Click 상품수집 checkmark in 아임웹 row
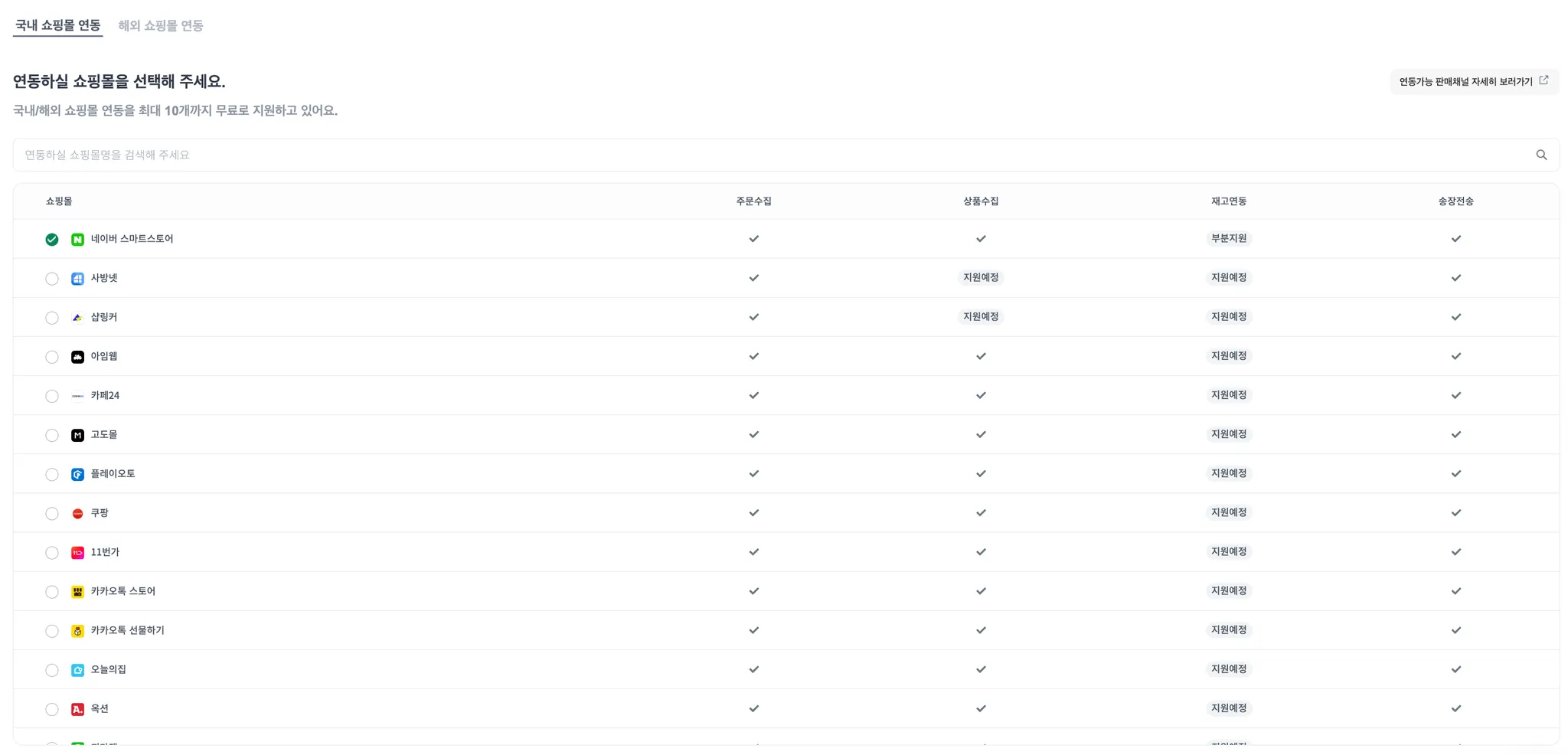The height and width of the screenshot is (755, 1568). [x=981, y=356]
